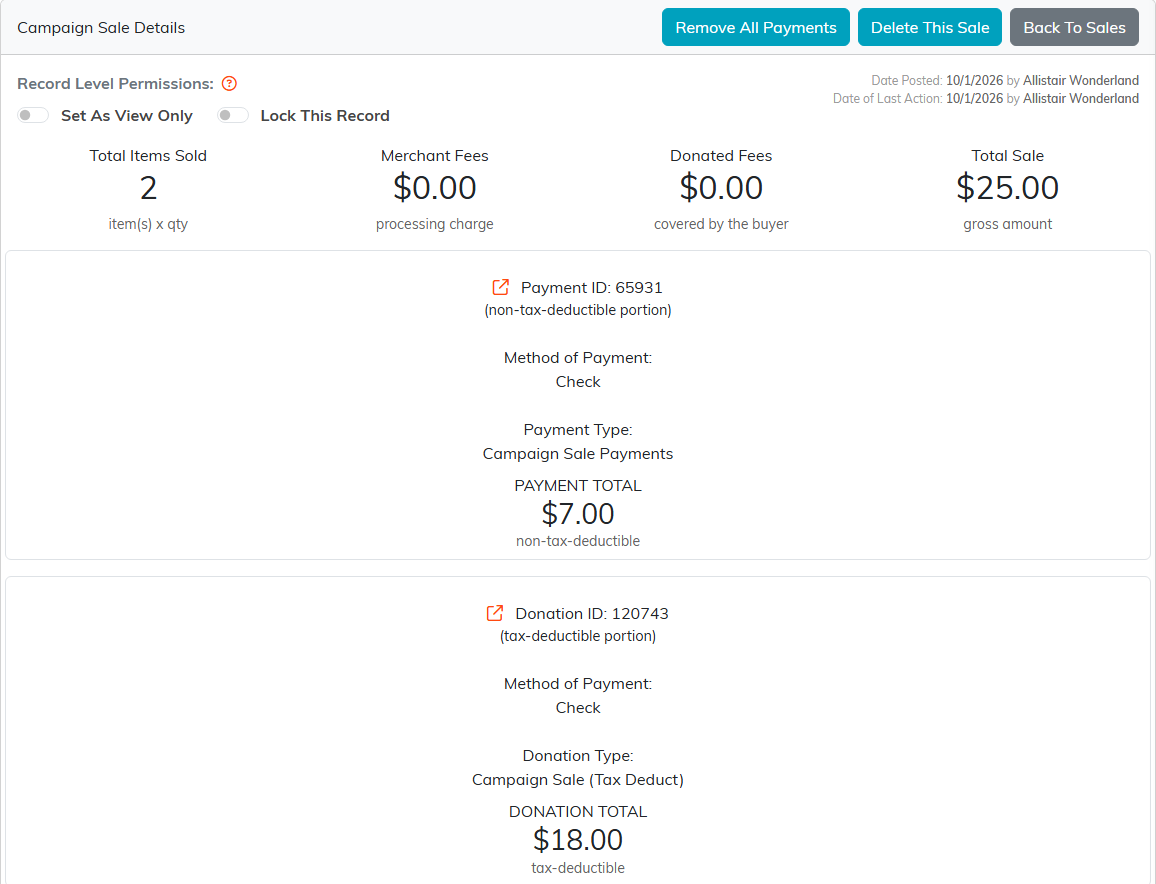
Task: Click the (tax-deductible portion) note
Action: (578, 636)
